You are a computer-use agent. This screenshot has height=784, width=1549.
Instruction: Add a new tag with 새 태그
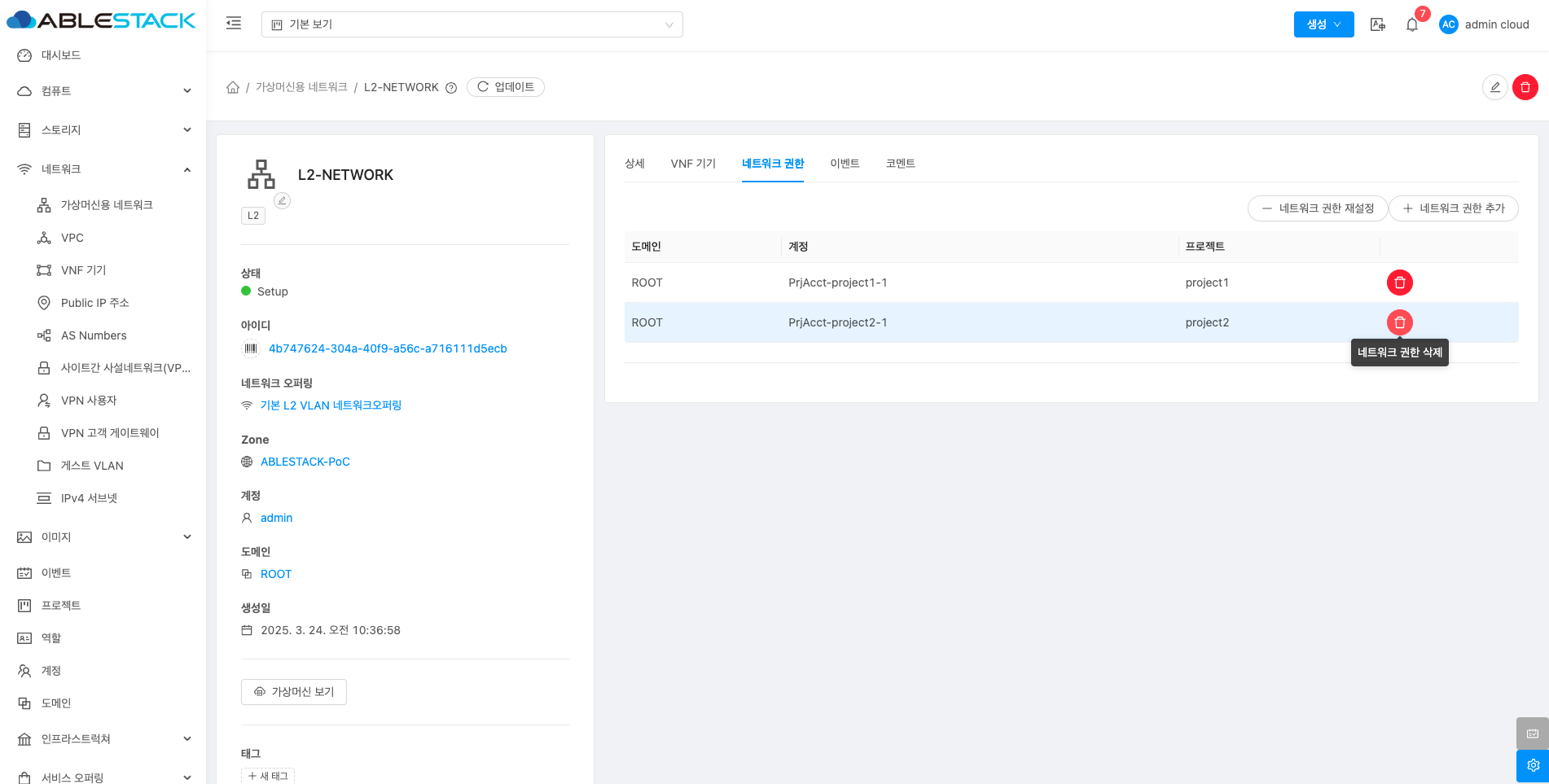[268, 776]
